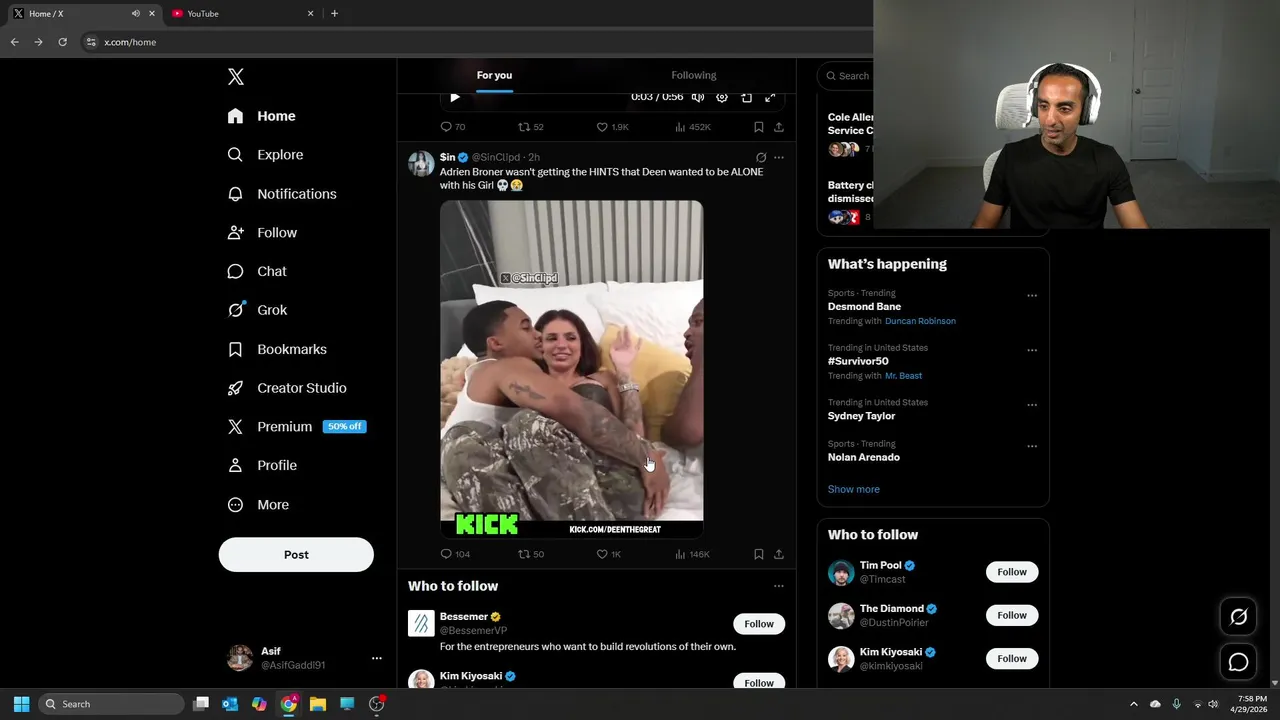Open Notifications from the sidebar
Image resolution: width=1280 pixels, height=720 pixels.
[x=282, y=194]
